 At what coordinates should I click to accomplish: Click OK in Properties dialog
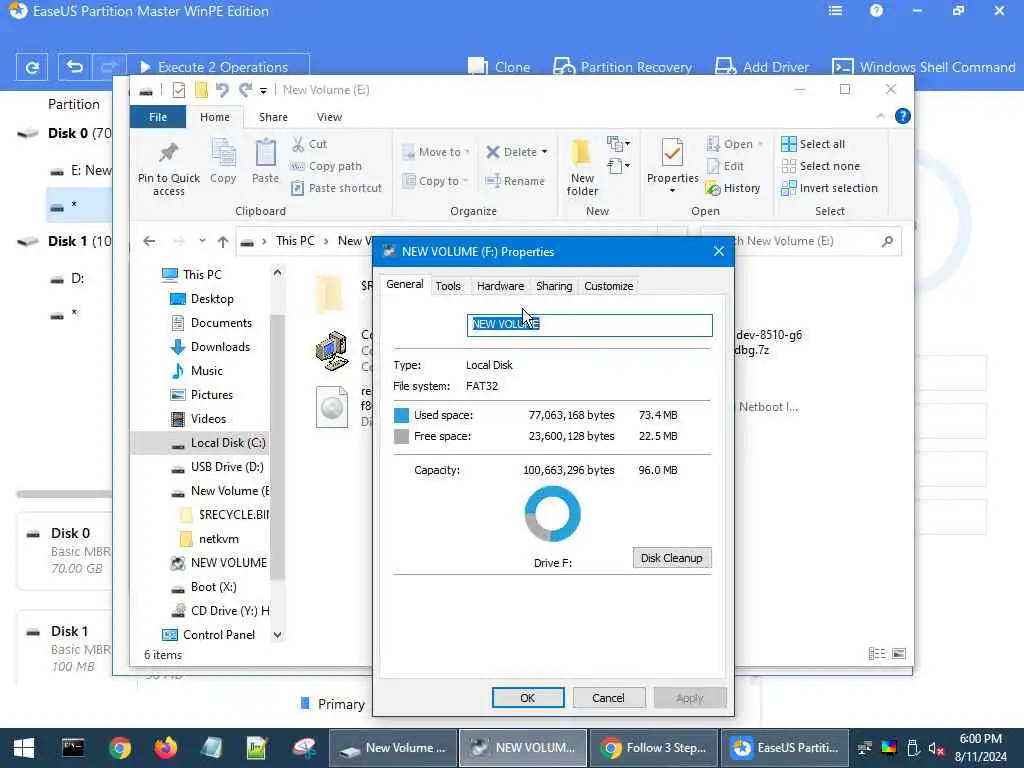(528, 697)
